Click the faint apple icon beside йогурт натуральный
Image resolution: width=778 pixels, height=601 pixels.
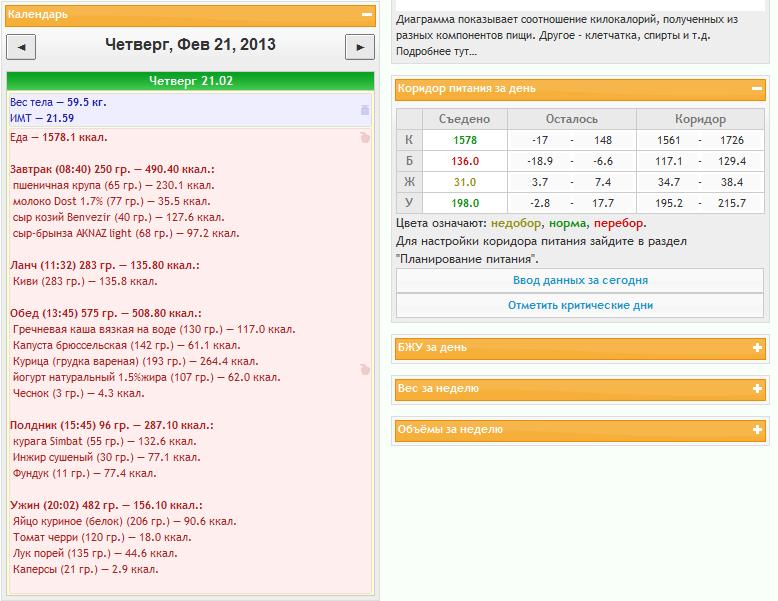click(x=365, y=369)
